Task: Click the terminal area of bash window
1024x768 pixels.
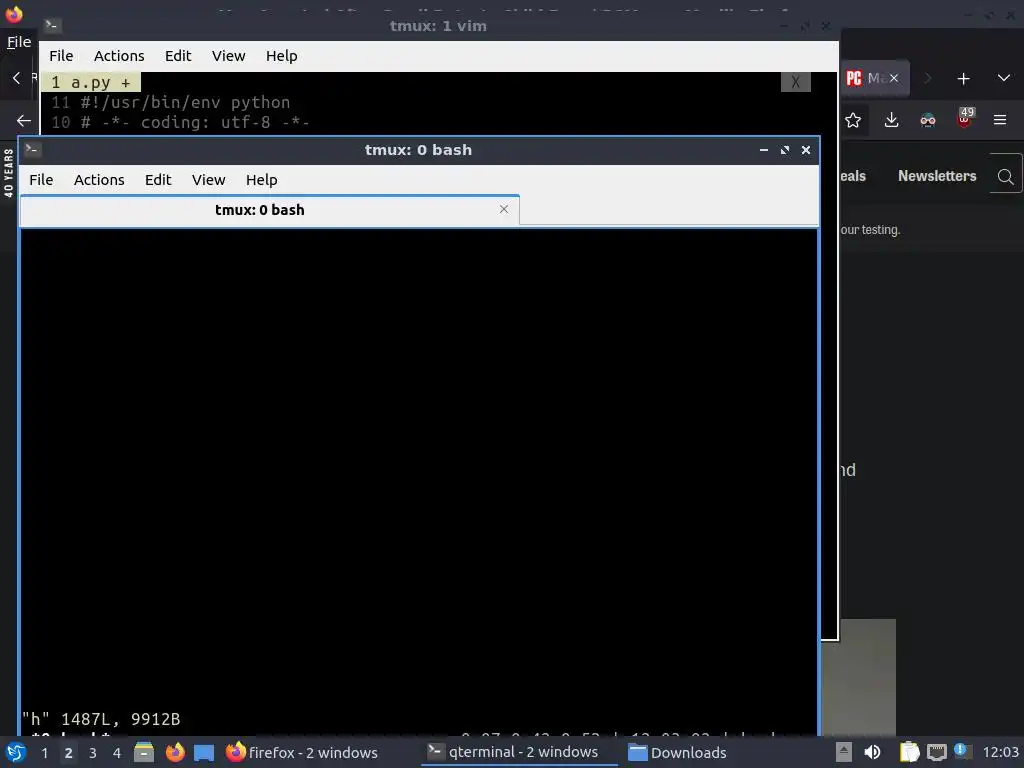Action: 419,481
